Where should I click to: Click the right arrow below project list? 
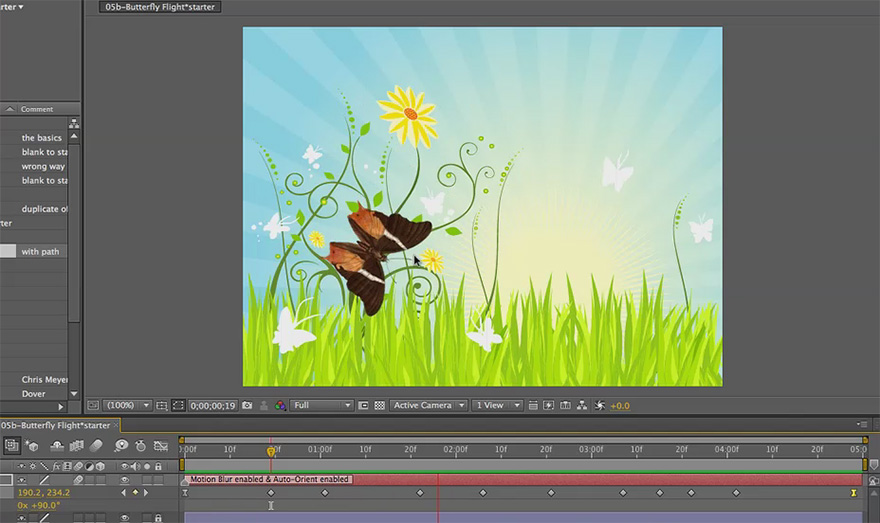61,407
